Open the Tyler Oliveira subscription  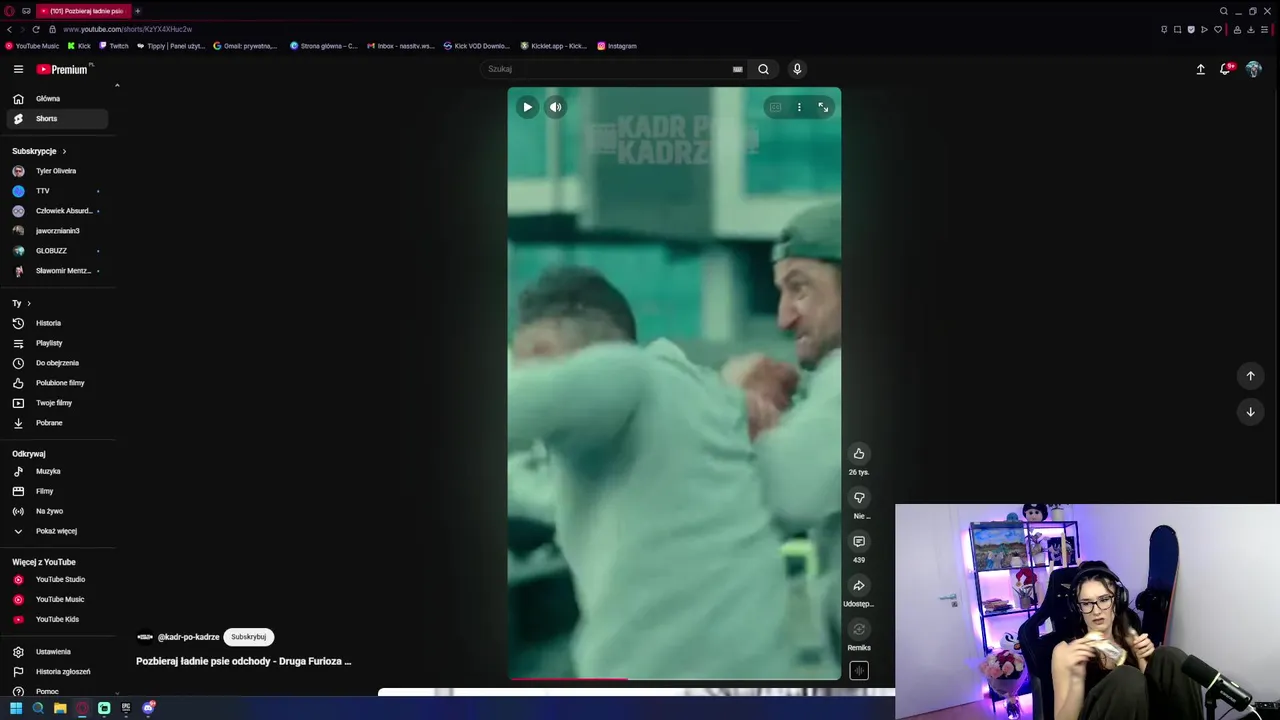coord(57,171)
